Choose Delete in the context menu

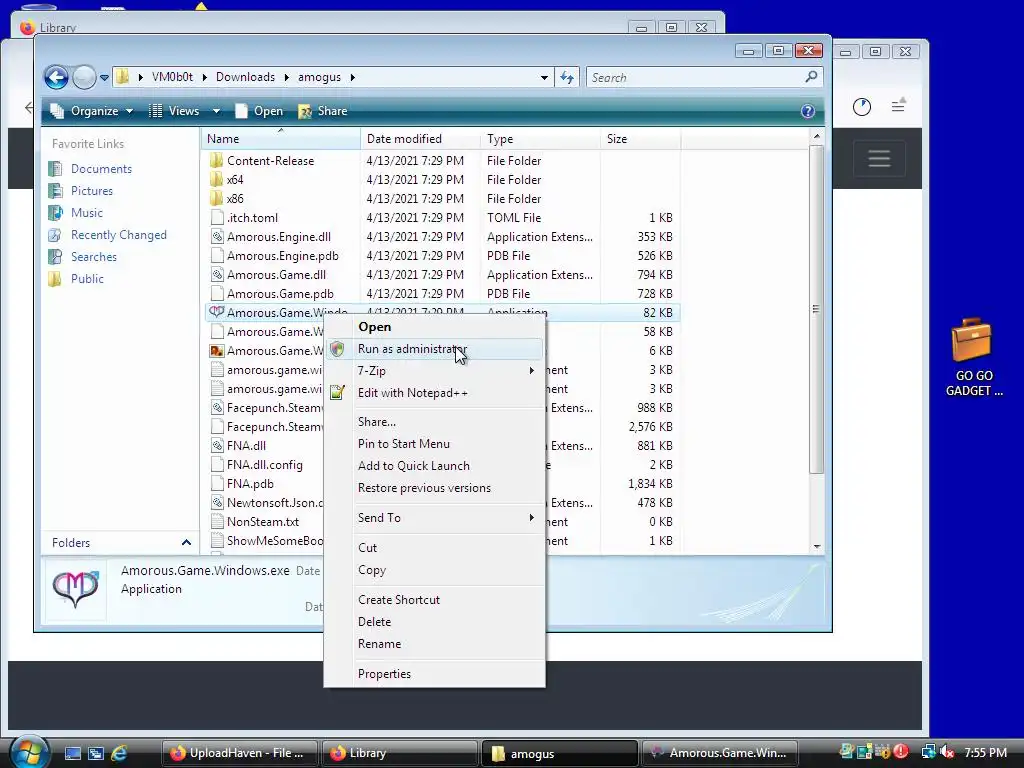click(x=434, y=622)
